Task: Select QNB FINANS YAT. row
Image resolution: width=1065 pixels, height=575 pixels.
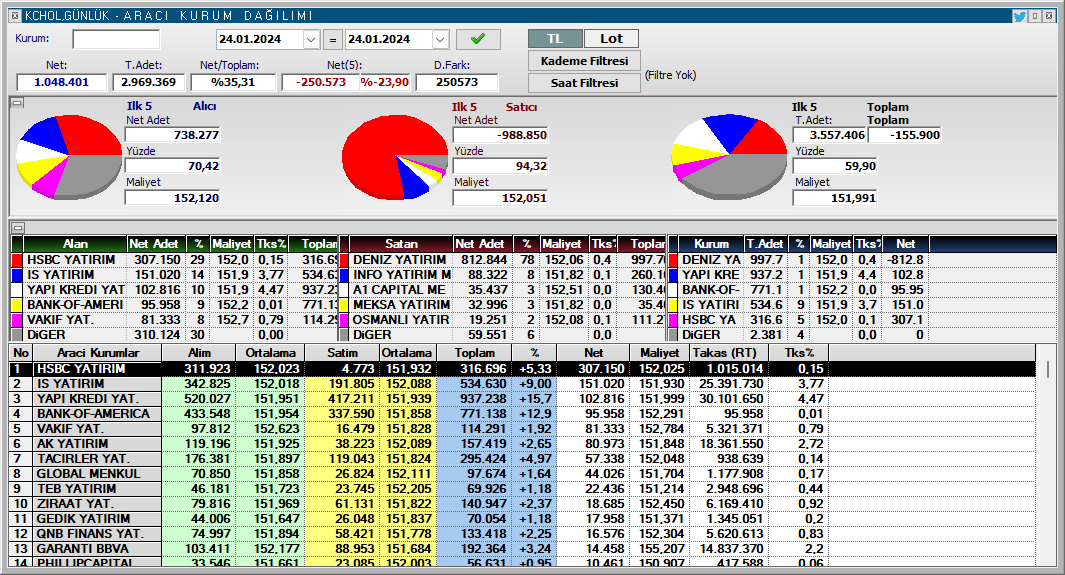Action: pyautogui.click(x=522, y=533)
